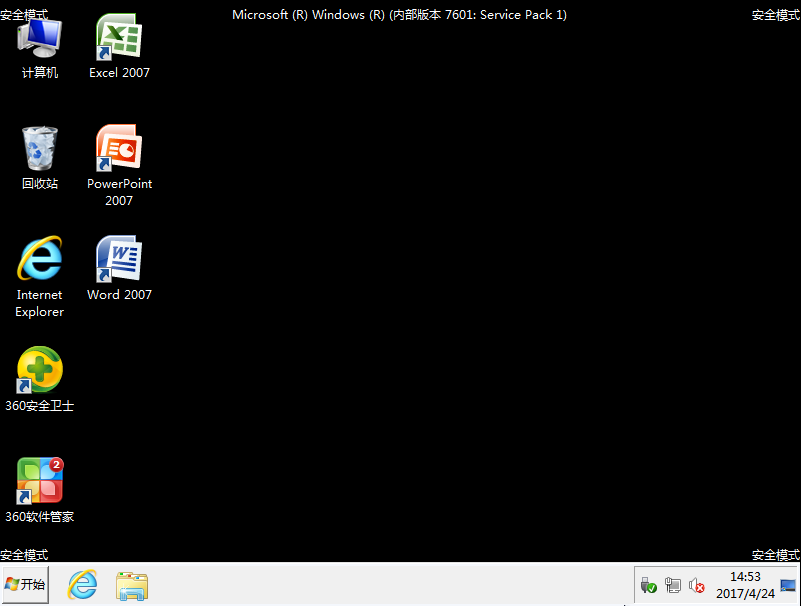Launch Internet Explorer from the taskbar
This screenshot has width=801, height=606.
[82, 585]
